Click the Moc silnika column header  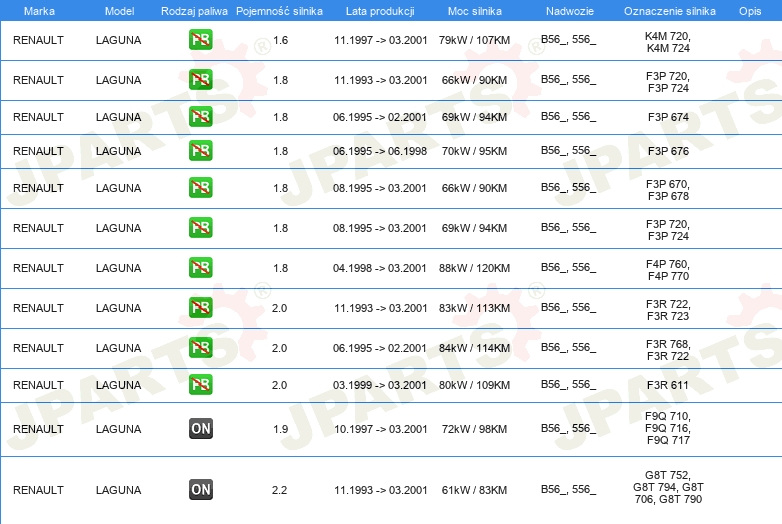pyautogui.click(x=475, y=11)
